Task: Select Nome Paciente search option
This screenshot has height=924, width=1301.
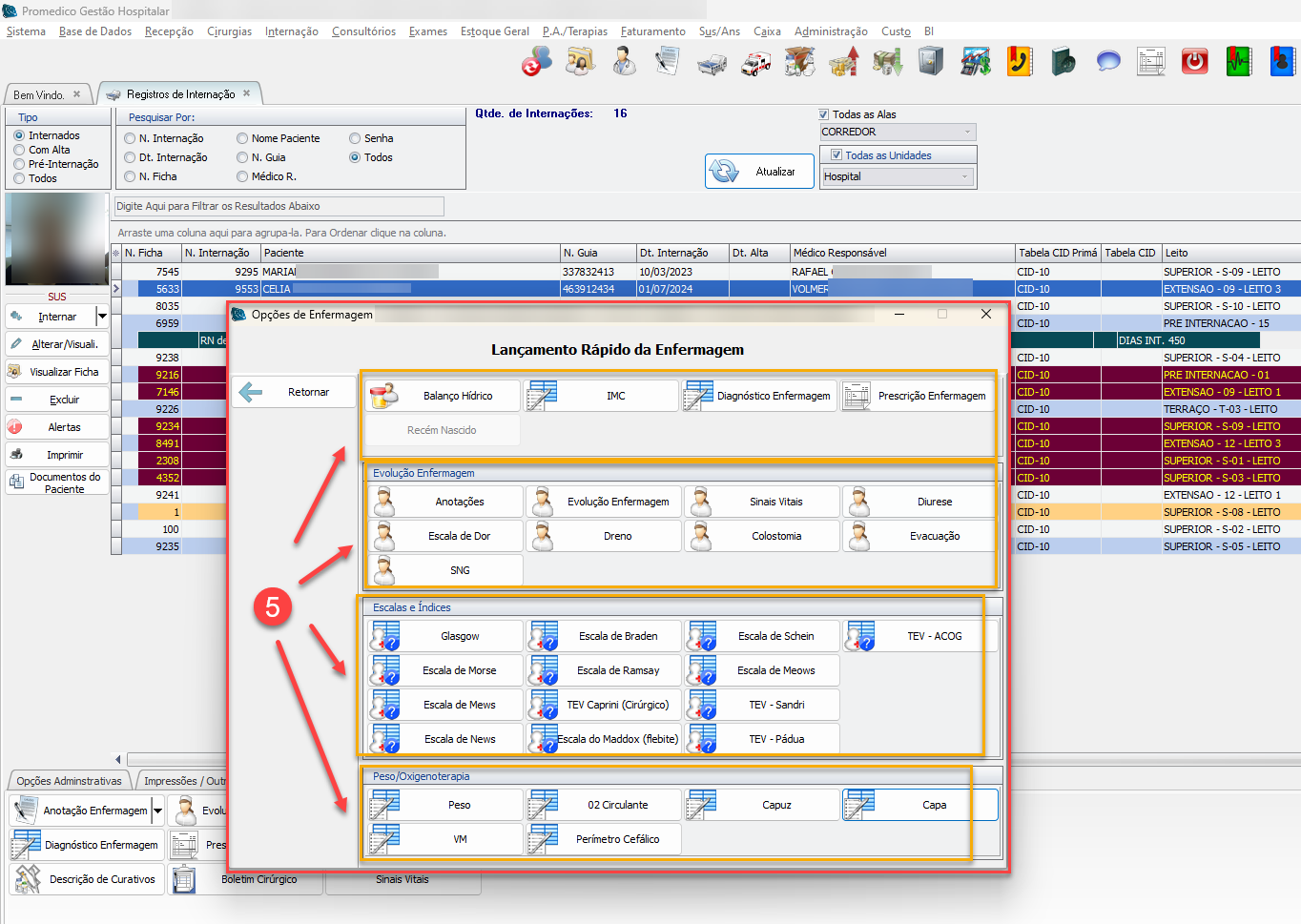Action: (243, 138)
